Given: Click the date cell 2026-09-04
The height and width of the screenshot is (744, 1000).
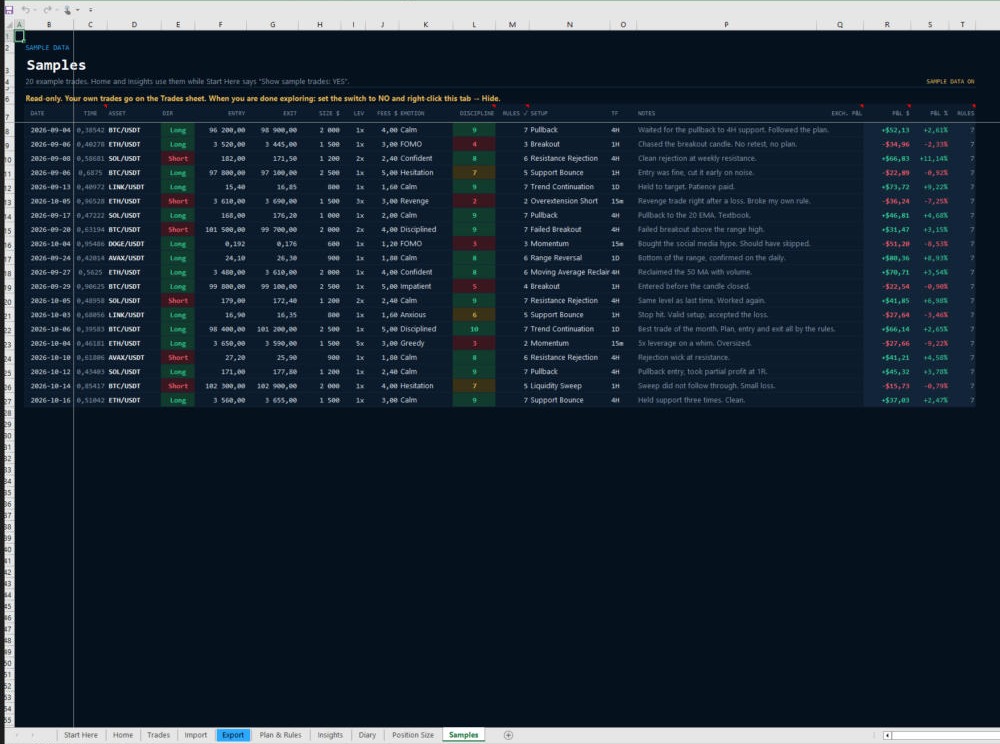Looking at the screenshot, I should 48,130.
